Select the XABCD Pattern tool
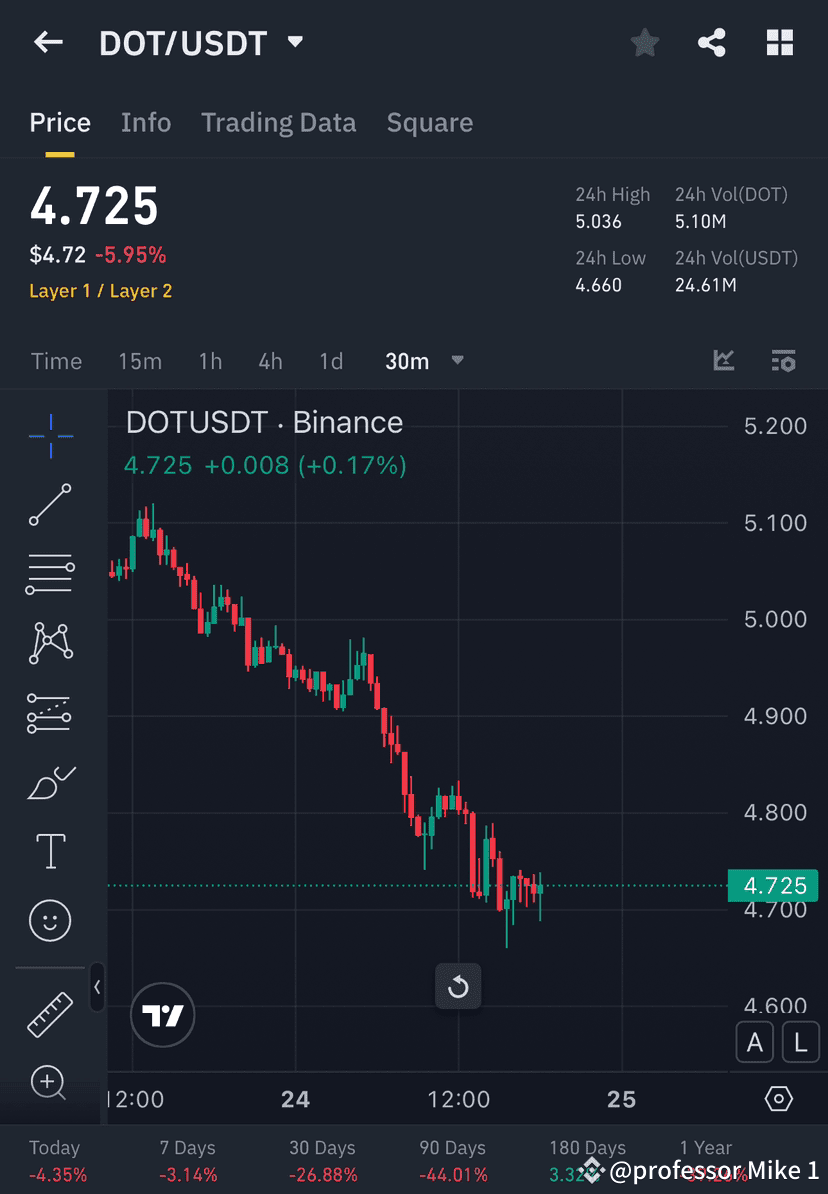This screenshot has width=828, height=1194. pos(50,643)
